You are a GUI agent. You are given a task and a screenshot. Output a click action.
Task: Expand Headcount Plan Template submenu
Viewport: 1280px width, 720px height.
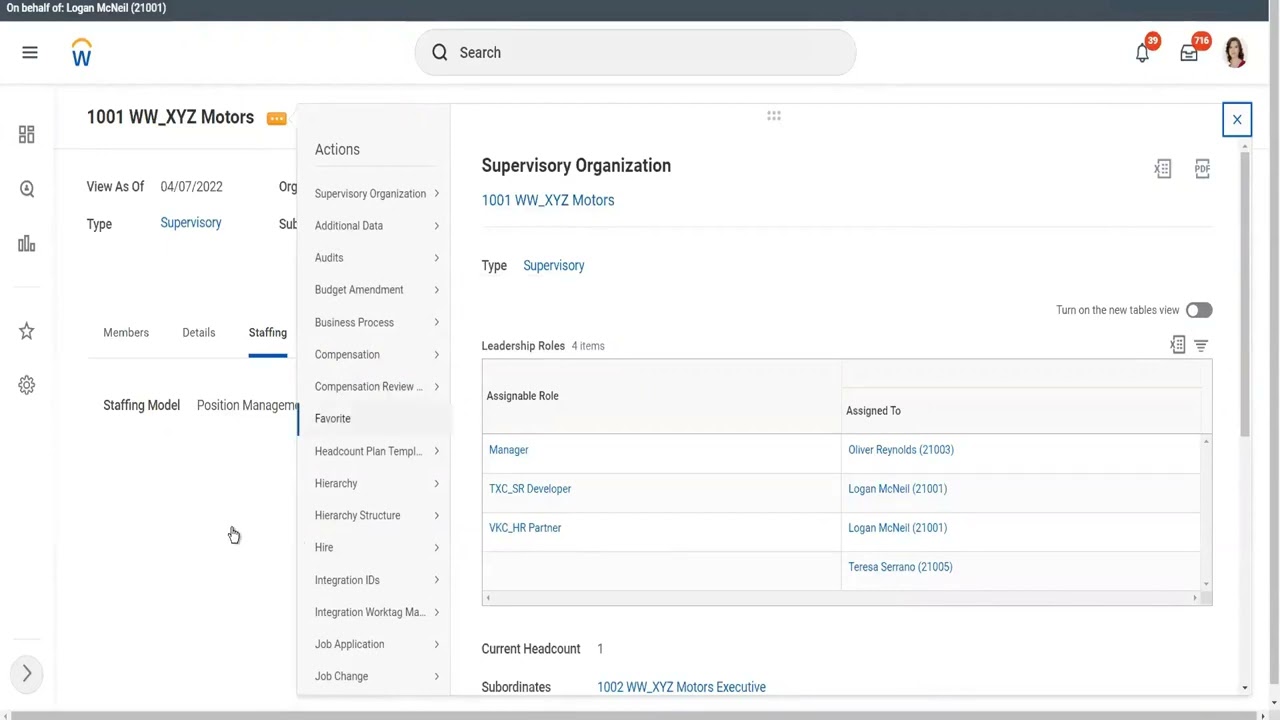(x=376, y=452)
